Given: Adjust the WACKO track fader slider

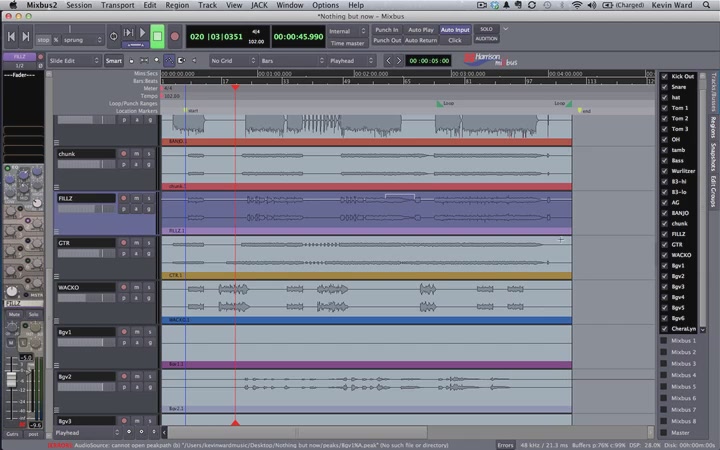Looking at the screenshot, I should pos(86,298).
